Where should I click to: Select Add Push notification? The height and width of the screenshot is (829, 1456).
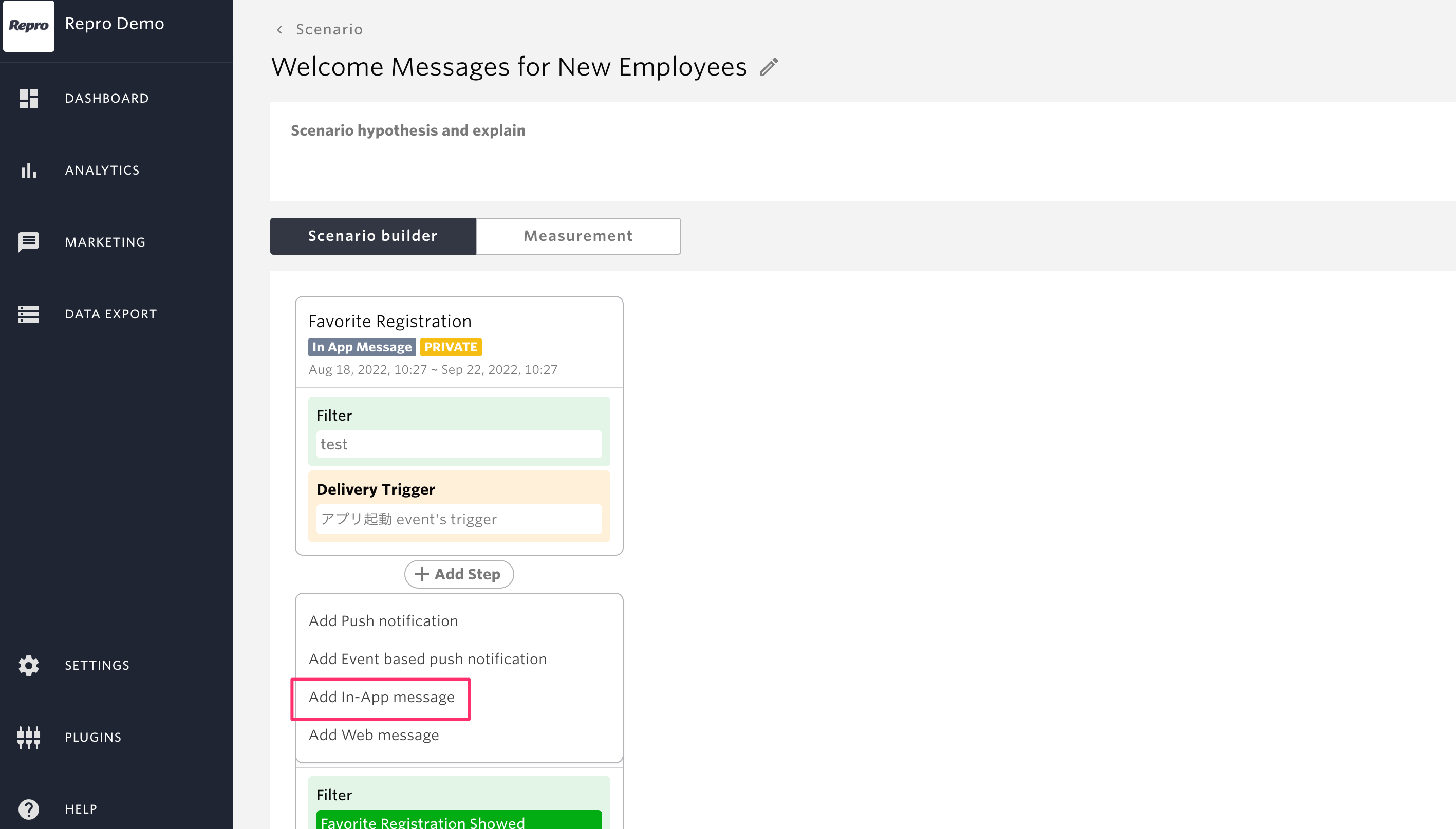point(383,620)
